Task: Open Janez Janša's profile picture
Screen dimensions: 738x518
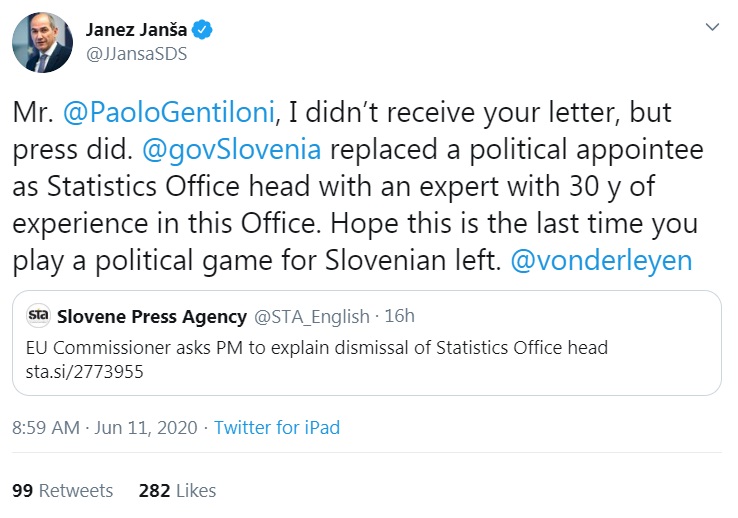Action: [42, 43]
